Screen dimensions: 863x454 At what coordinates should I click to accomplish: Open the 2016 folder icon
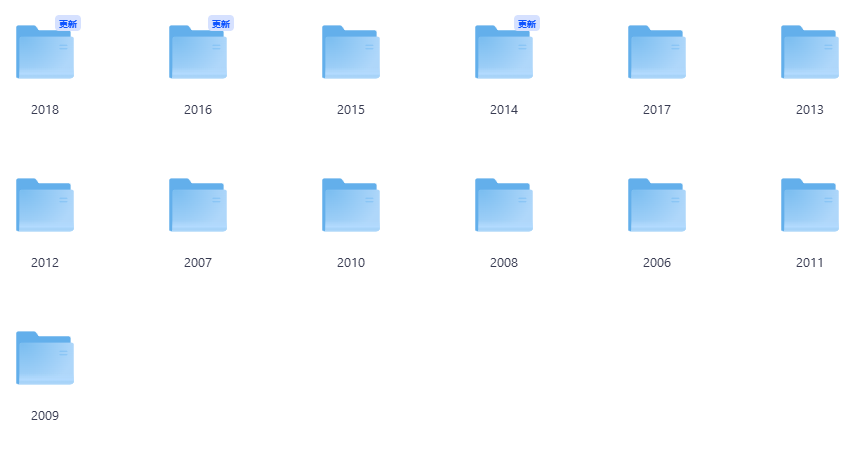coord(198,52)
